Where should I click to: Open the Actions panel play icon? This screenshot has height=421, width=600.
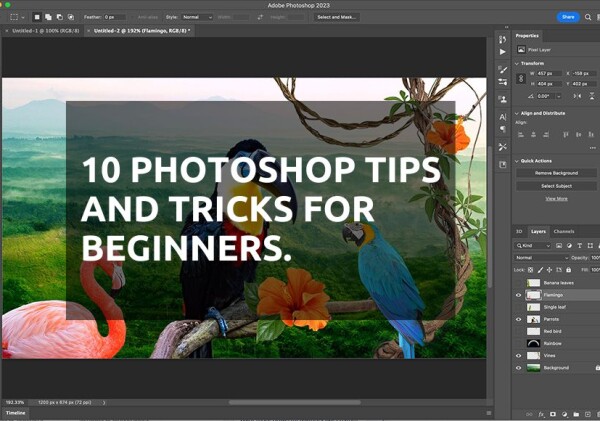[502, 52]
